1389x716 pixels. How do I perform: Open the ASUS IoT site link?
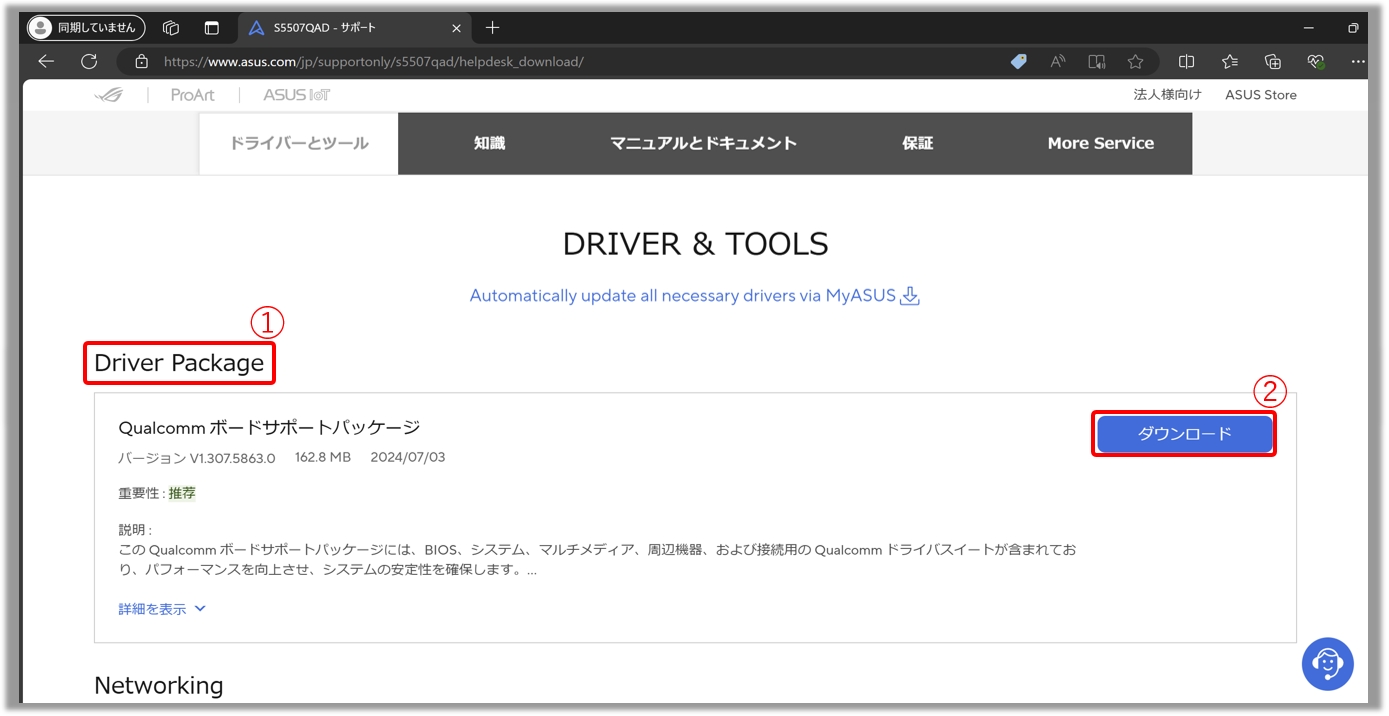[x=297, y=95]
